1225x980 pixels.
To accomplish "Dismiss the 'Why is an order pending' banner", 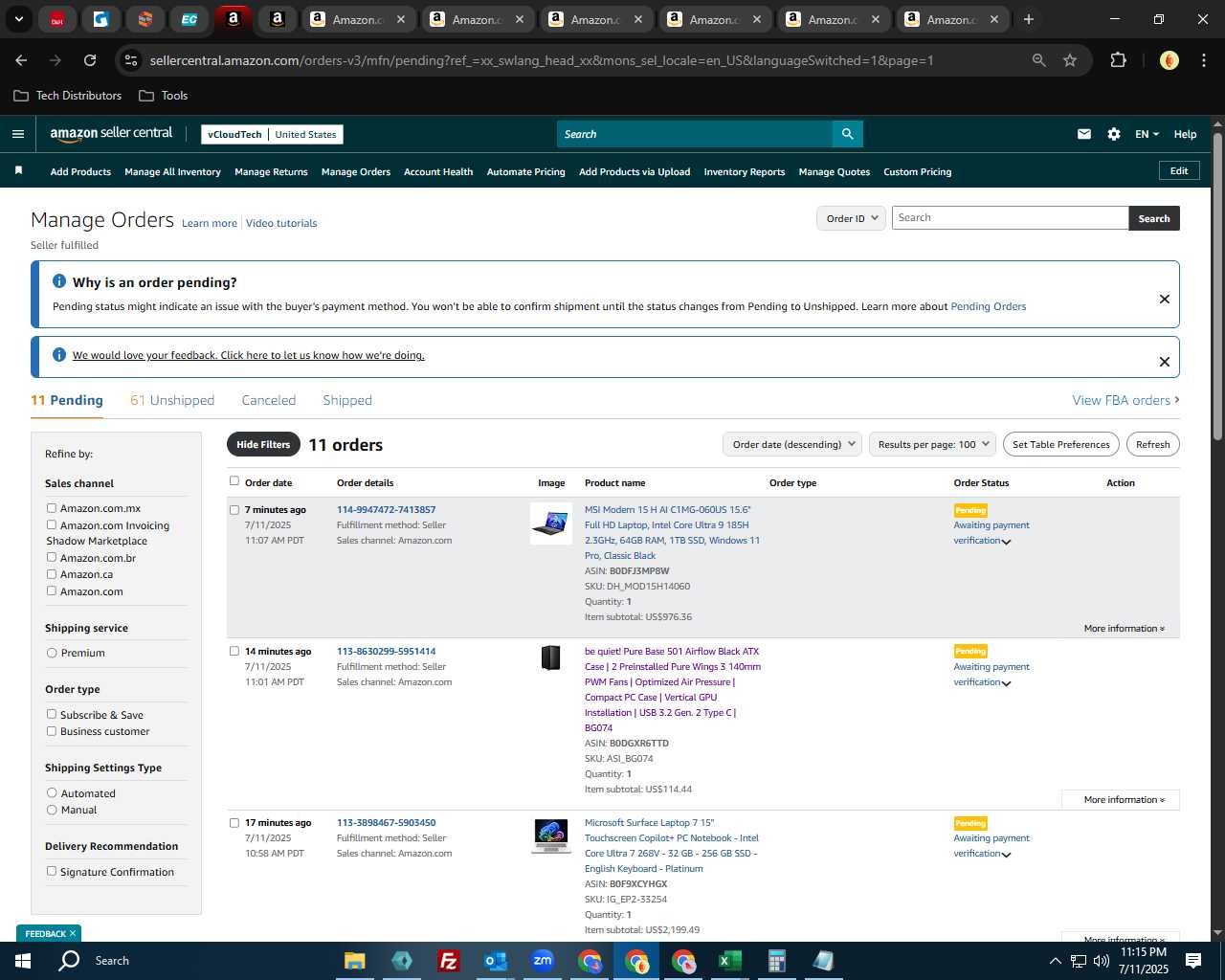I will coord(1165,299).
